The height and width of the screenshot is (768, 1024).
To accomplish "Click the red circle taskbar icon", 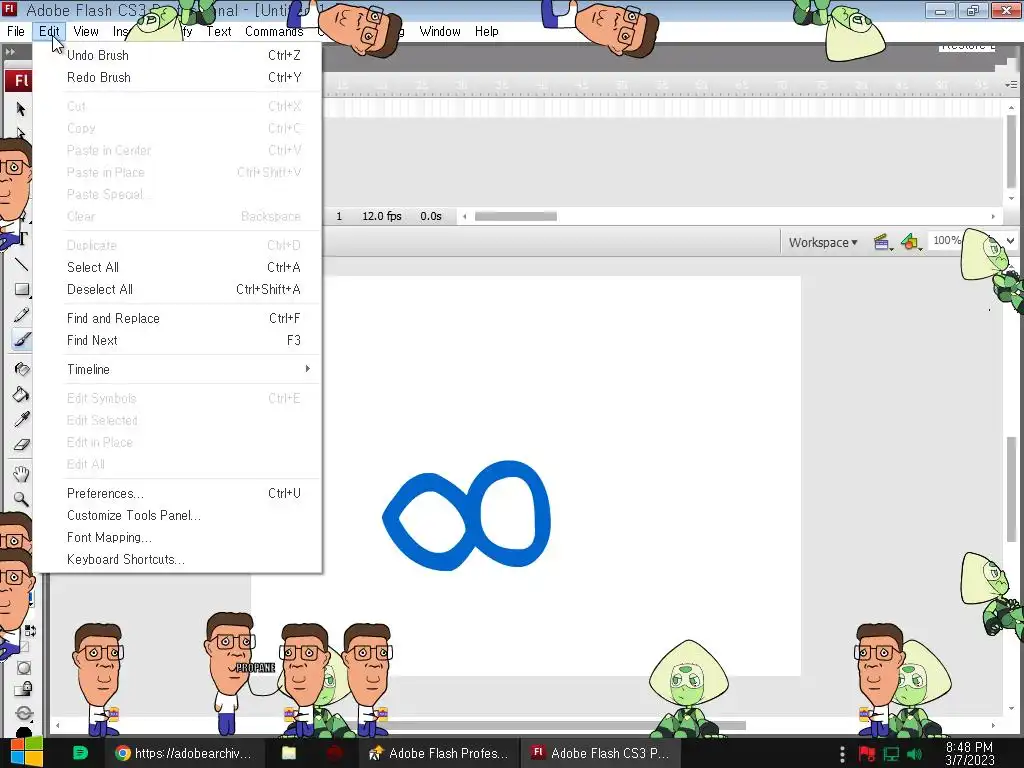I will [334, 753].
